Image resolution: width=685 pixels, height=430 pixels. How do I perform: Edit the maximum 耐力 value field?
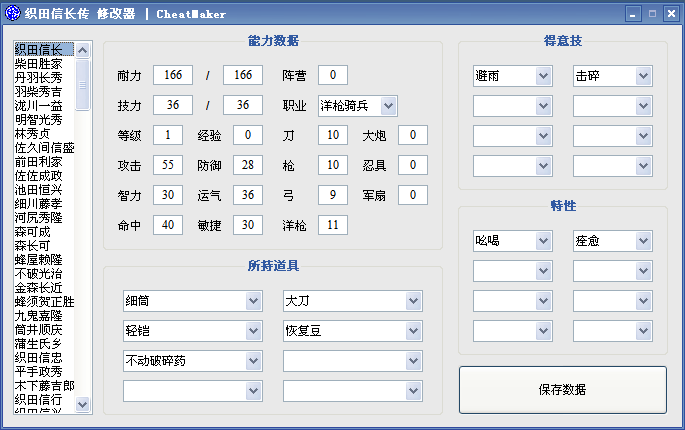[243, 75]
